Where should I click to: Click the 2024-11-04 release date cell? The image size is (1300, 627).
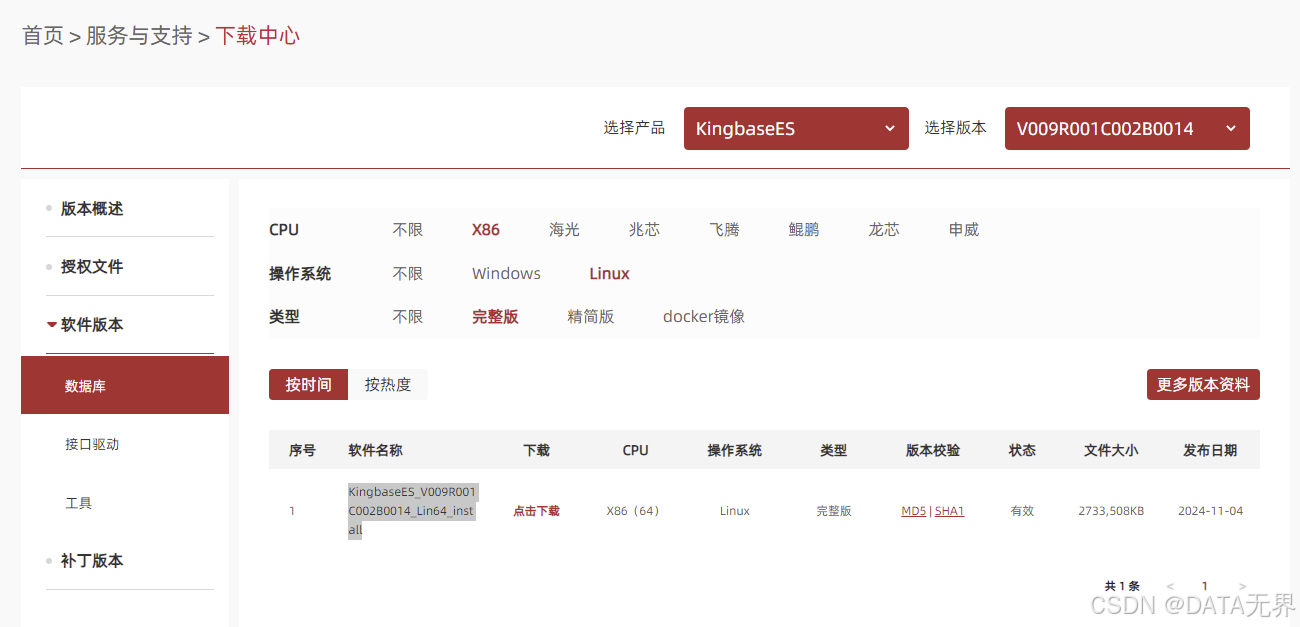coord(1210,511)
